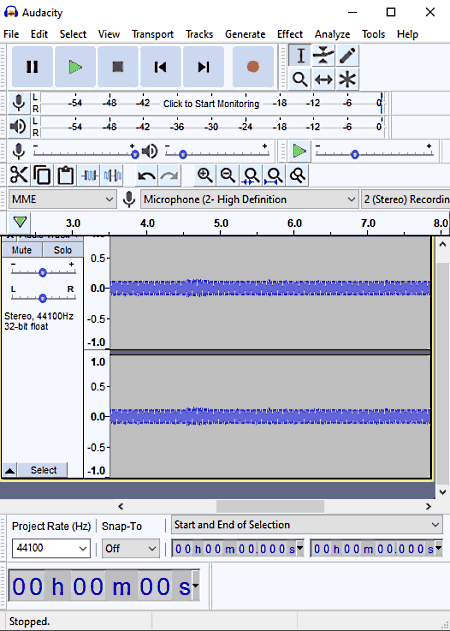The image size is (450, 631).
Task: Click the track Select button
Action: (x=43, y=470)
